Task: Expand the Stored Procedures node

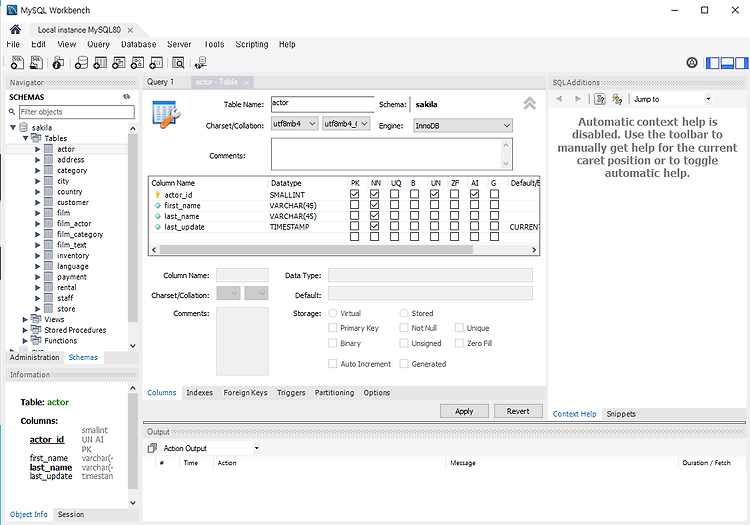Action: [25, 330]
